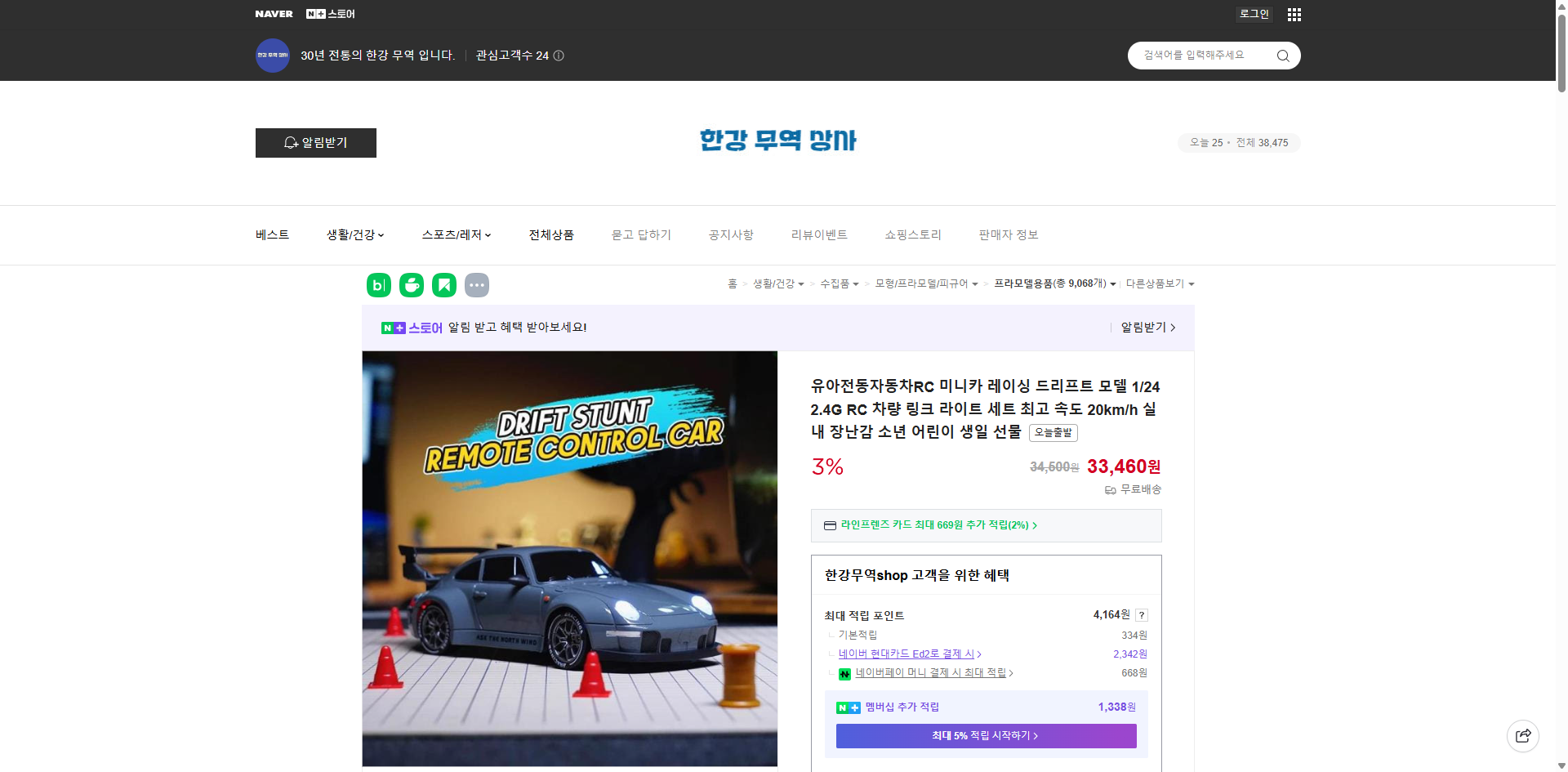Open the question mark help icon beside 4,164원
Screen dimensions: 1568x772
click(x=1142, y=615)
